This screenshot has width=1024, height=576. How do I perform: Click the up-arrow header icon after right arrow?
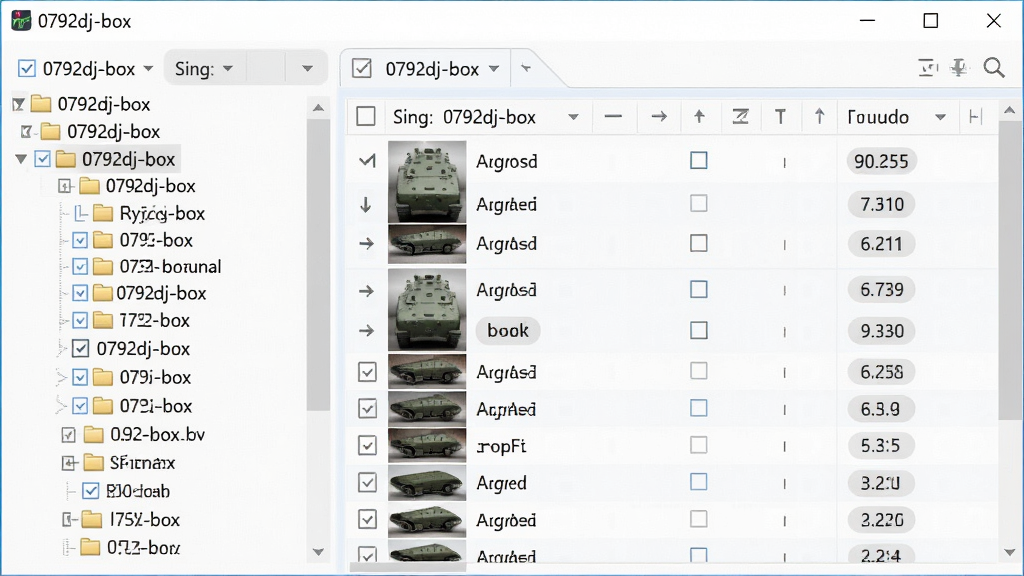point(699,117)
